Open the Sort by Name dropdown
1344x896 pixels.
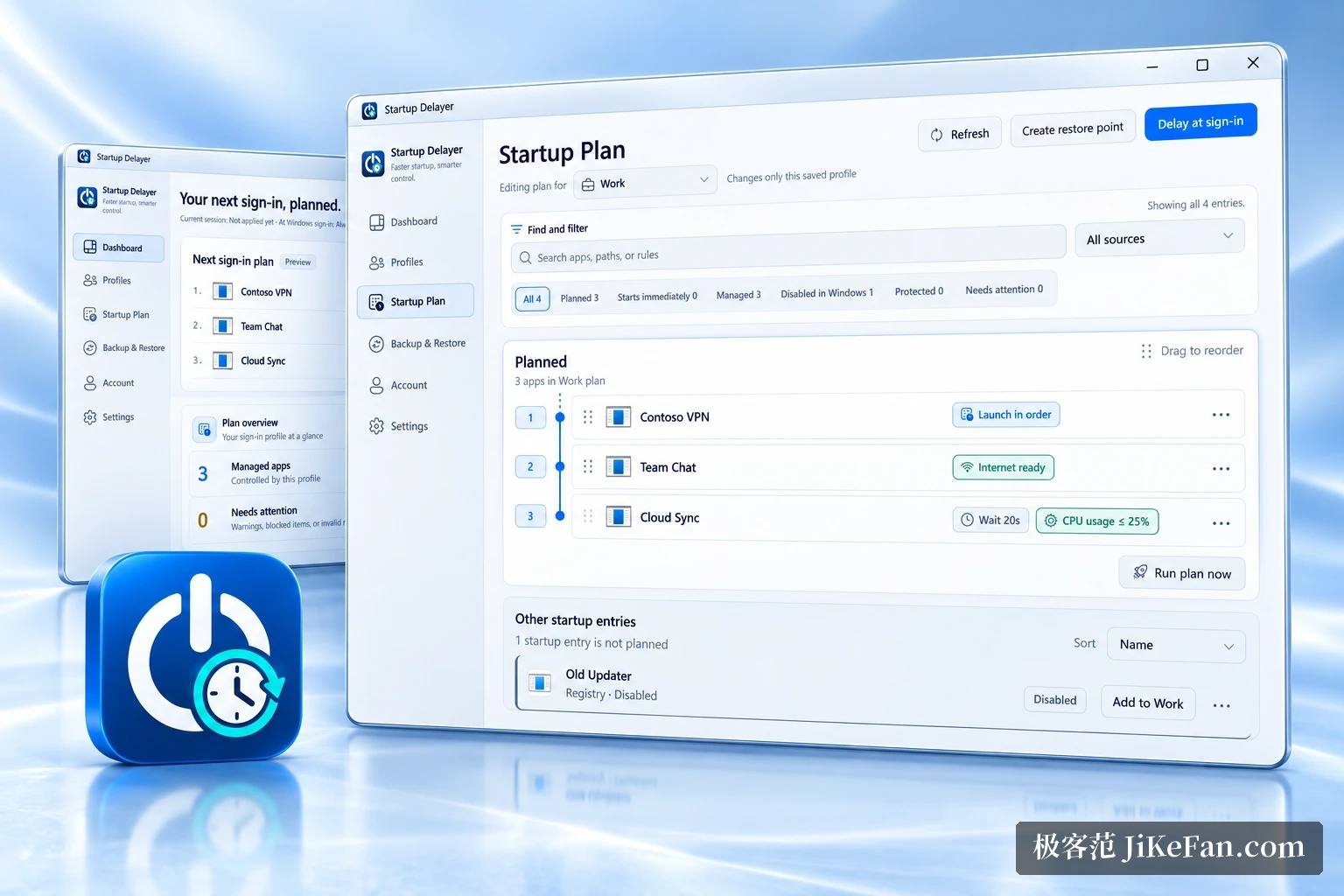pos(1176,645)
